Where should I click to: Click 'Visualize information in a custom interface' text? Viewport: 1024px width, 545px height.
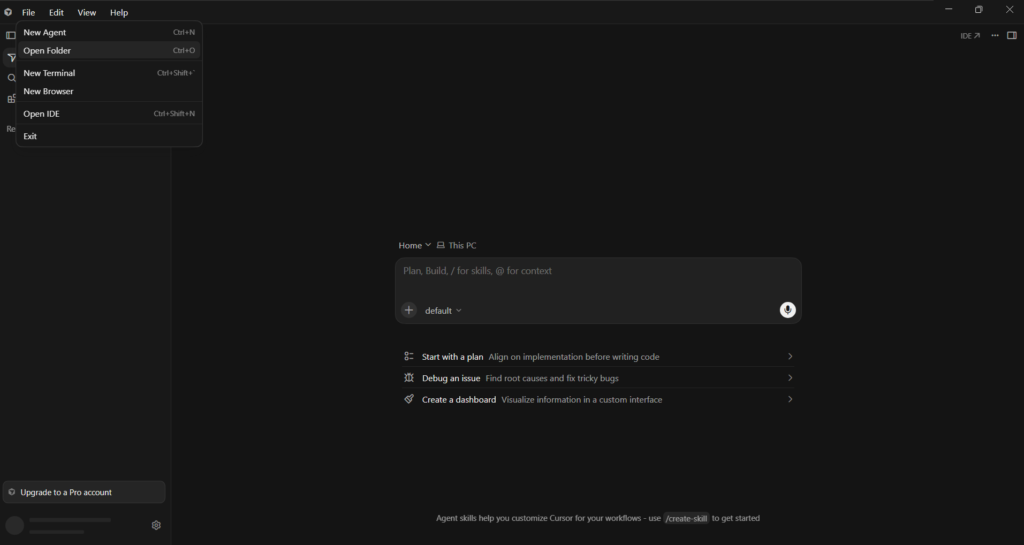click(582, 399)
